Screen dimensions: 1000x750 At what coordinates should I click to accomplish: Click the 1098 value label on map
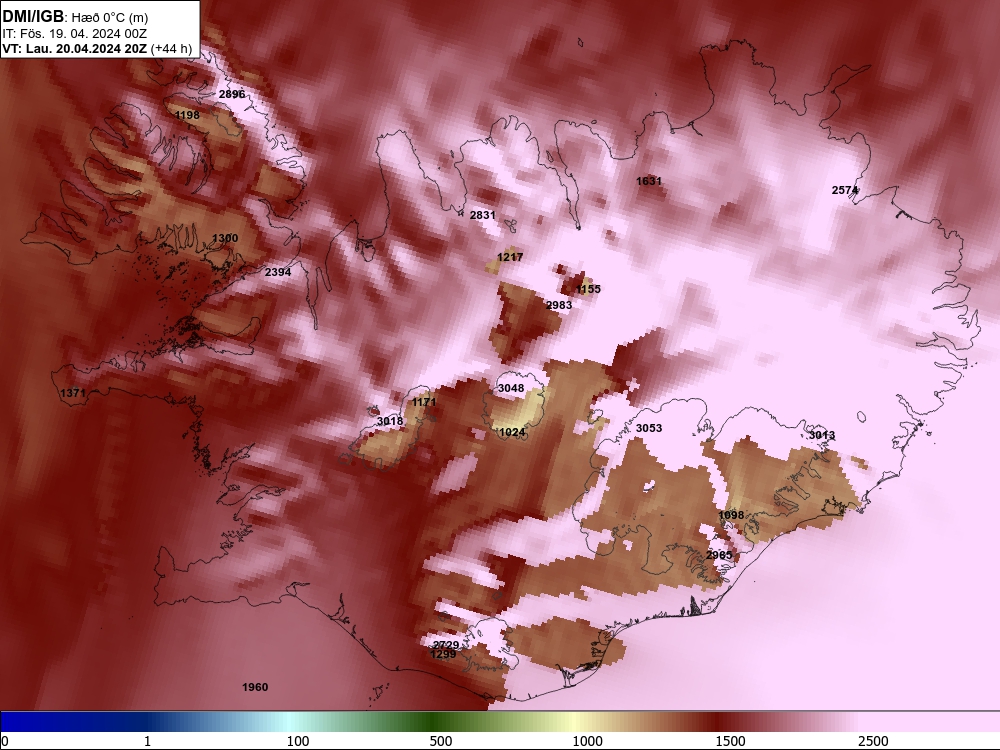click(x=732, y=515)
